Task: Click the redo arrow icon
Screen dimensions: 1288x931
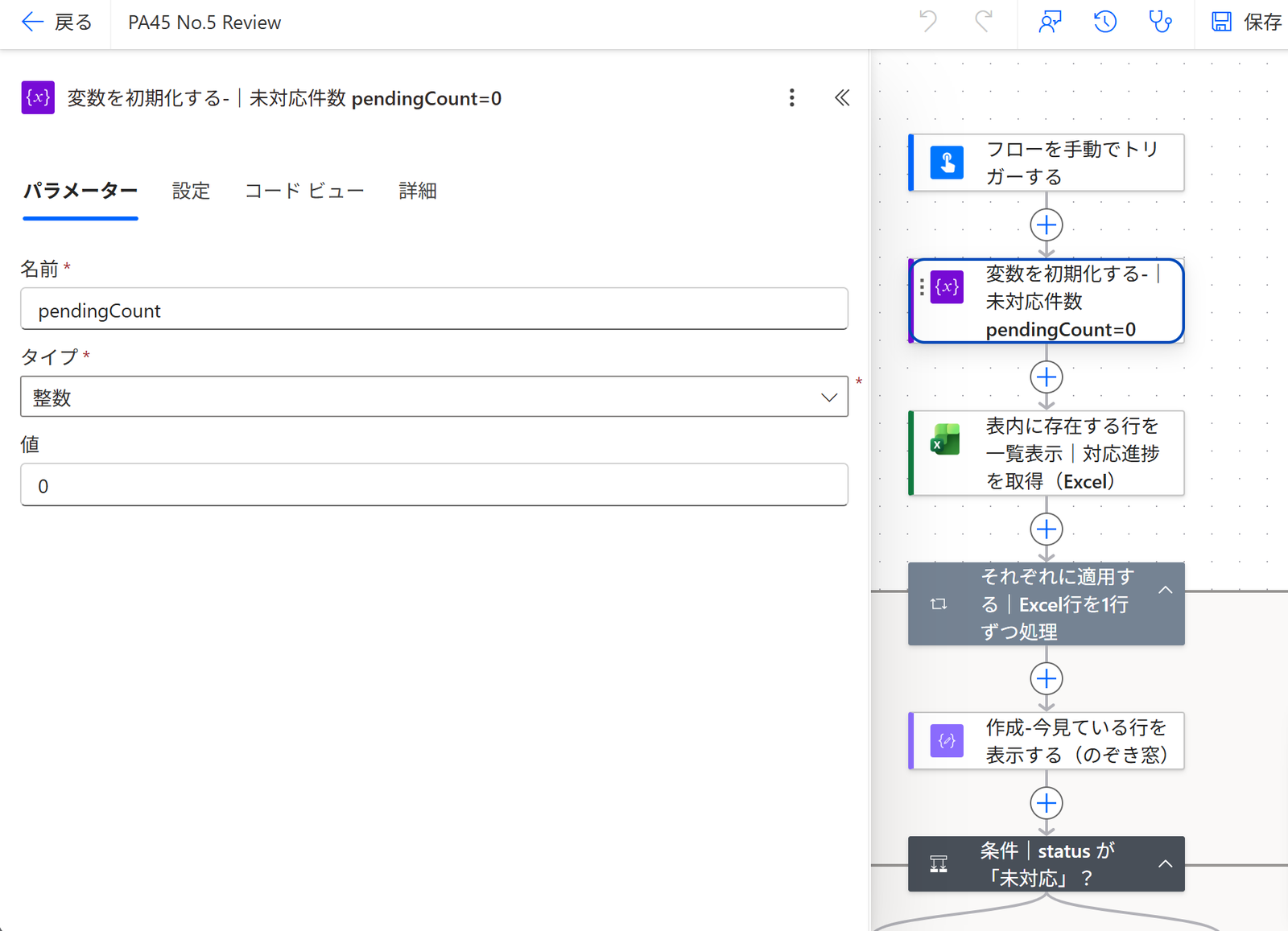Action: pyautogui.click(x=983, y=22)
